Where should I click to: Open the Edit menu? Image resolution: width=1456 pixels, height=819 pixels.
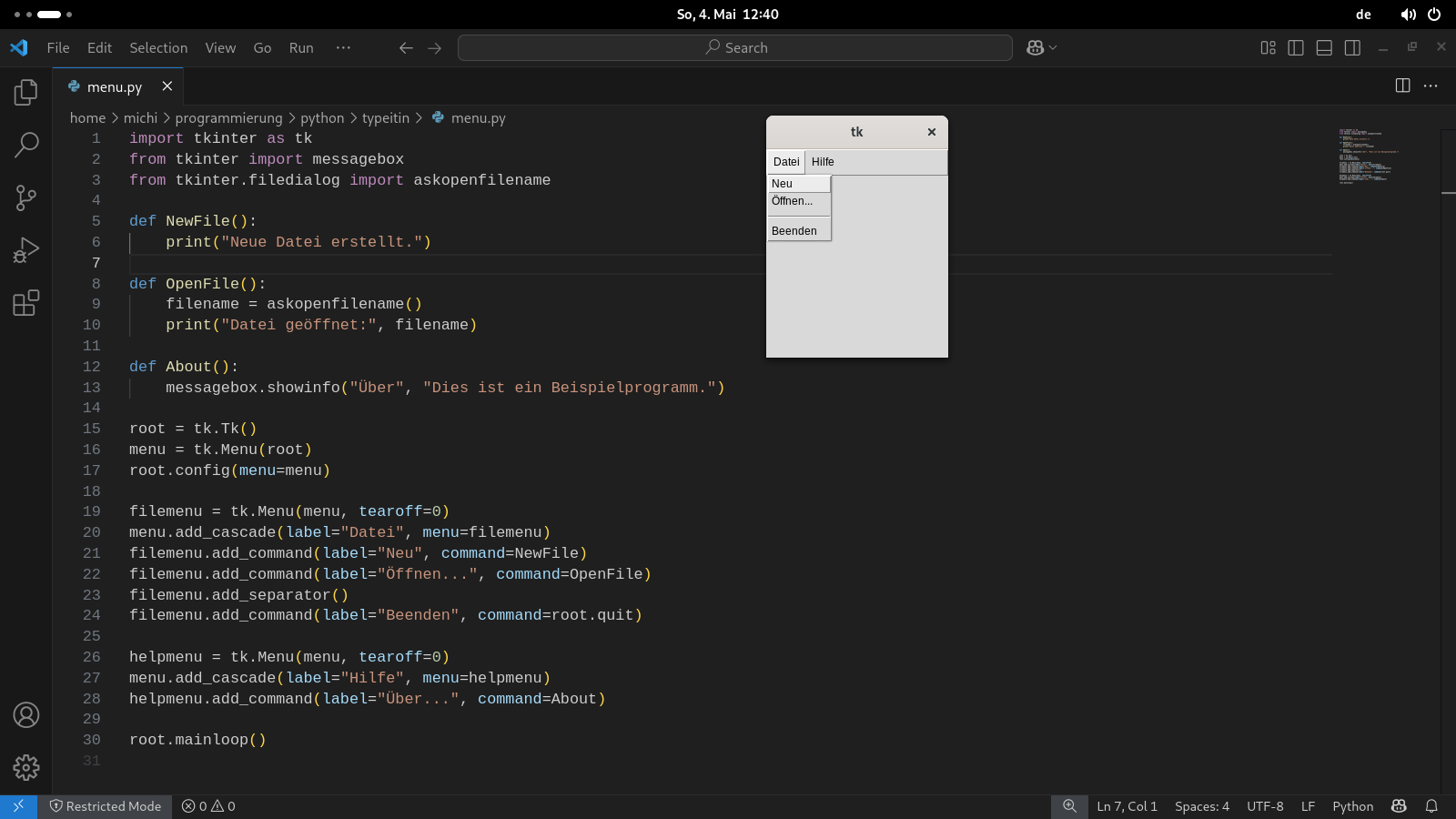pyautogui.click(x=99, y=48)
